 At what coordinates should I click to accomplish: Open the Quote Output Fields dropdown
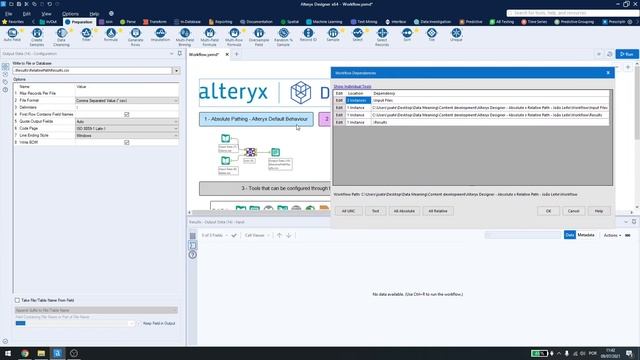tap(127, 121)
